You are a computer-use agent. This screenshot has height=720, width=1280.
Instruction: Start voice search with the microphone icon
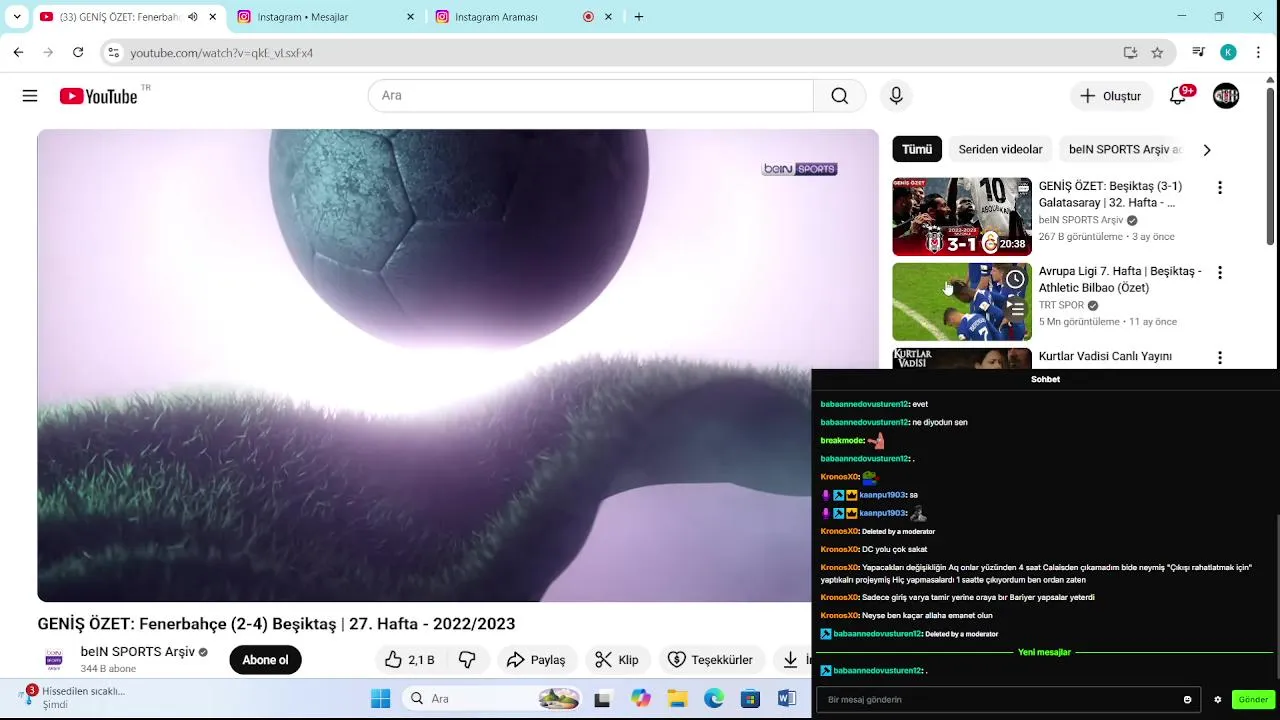[896, 96]
